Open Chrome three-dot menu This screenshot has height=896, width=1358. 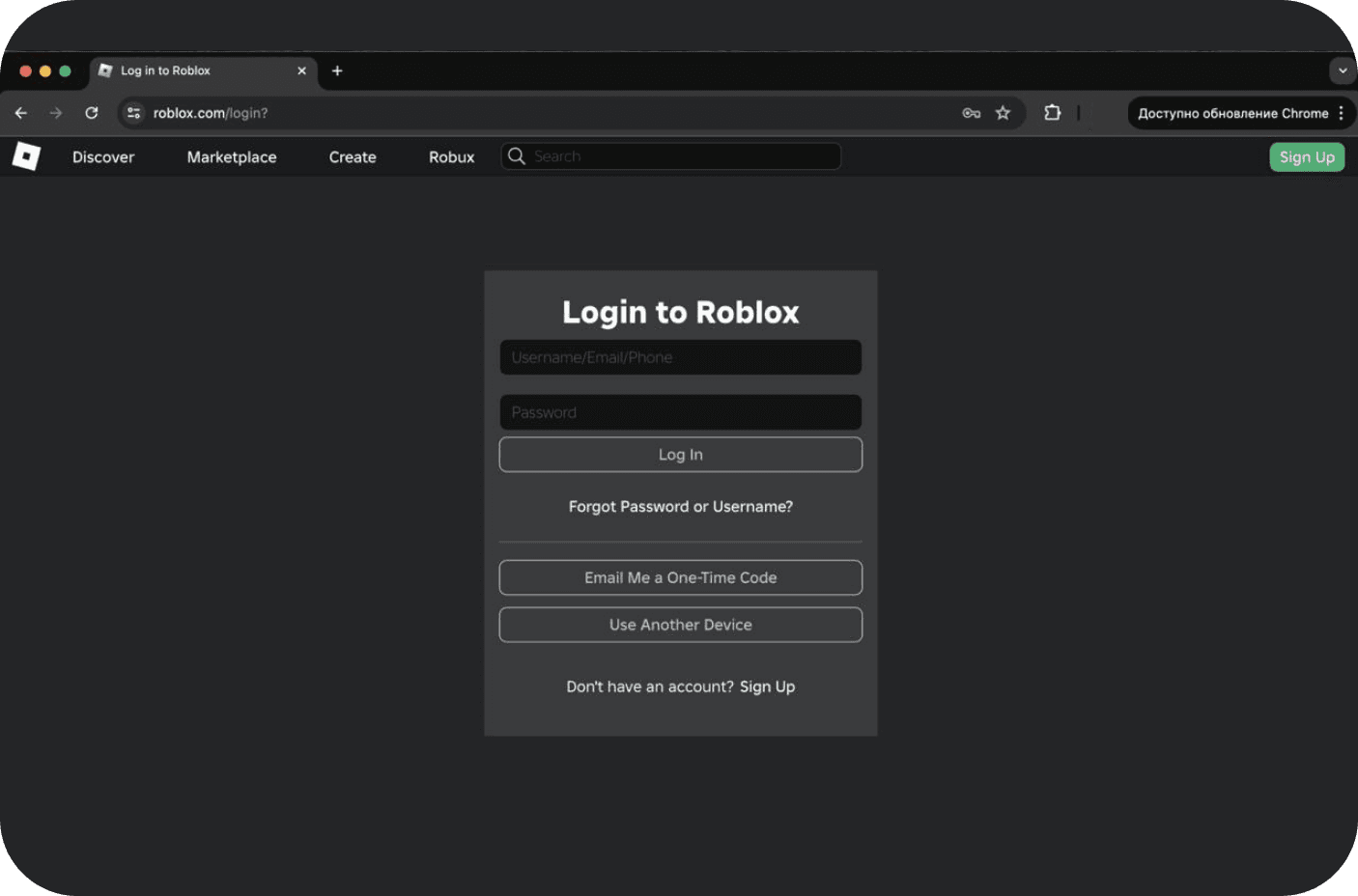click(1341, 113)
